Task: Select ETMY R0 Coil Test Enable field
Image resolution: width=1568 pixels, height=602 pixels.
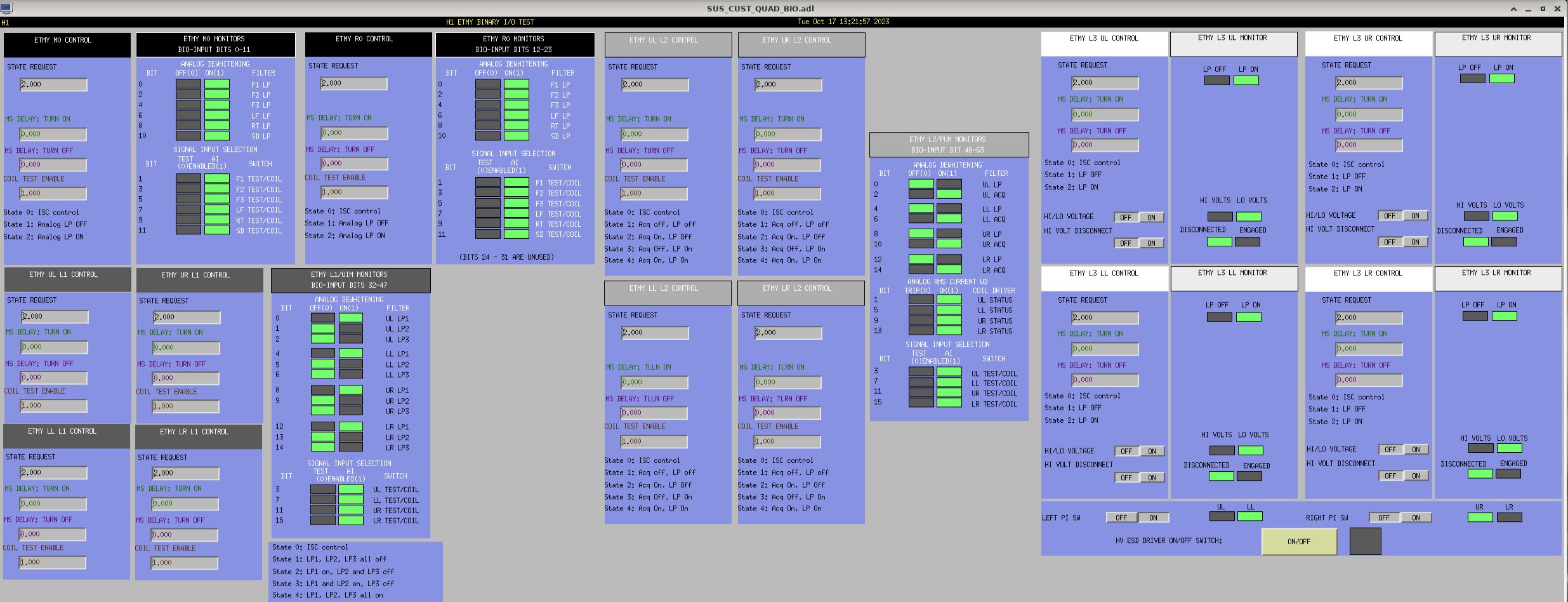Action: (x=353, y=192)
